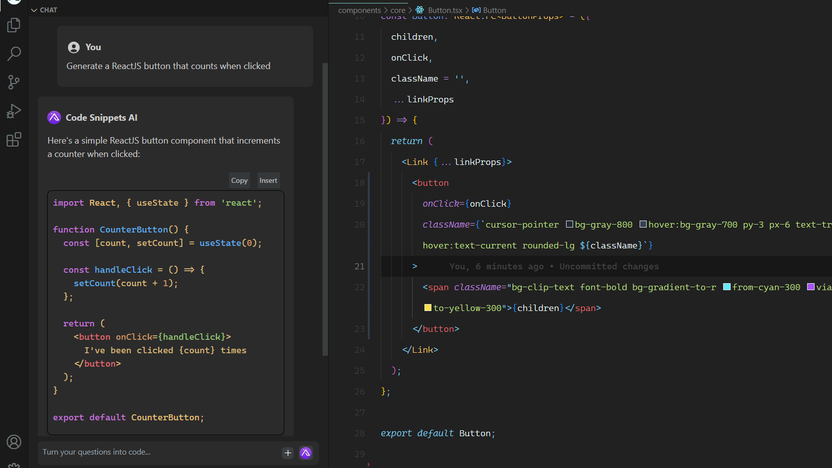Click the '</Link>' closing tag line
The width and height of the screenshot is (832, 468).
tap(420, 350)
